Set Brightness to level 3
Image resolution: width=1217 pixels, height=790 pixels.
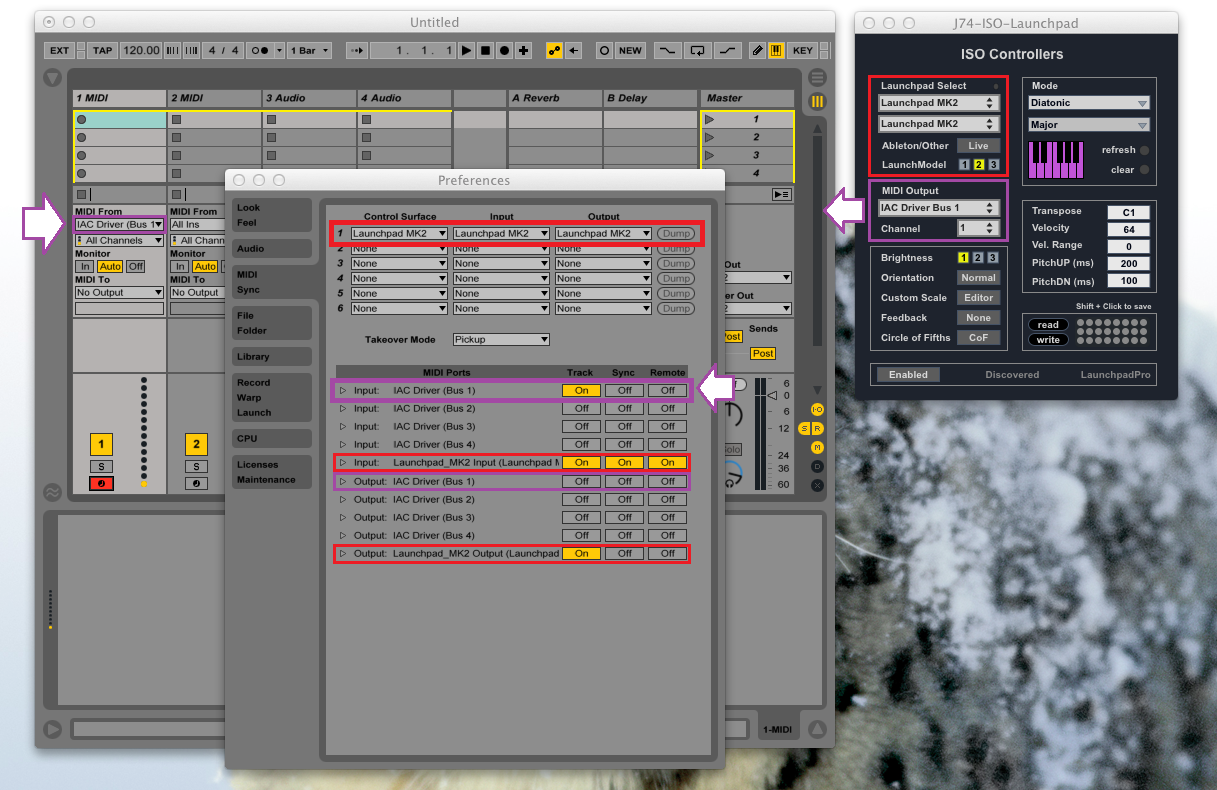[993, 258]
